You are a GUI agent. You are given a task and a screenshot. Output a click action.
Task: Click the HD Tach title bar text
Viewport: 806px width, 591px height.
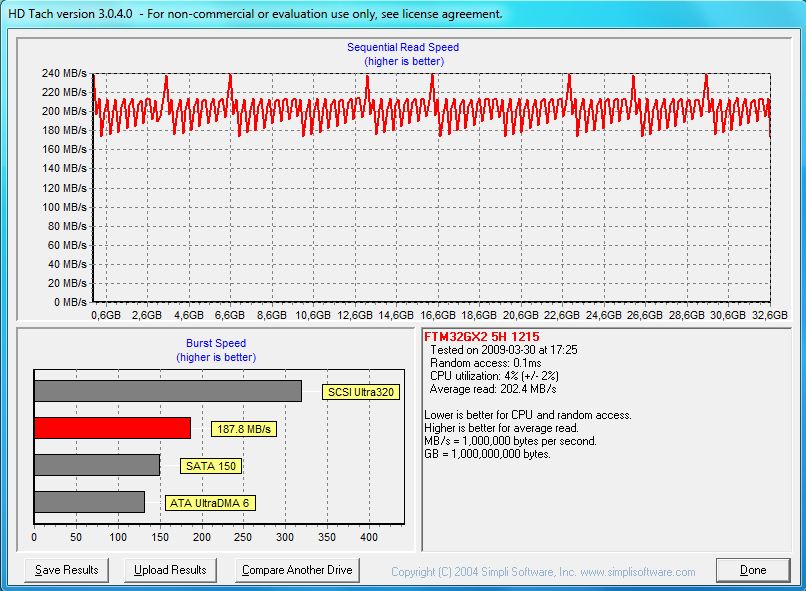pos(255,14)
